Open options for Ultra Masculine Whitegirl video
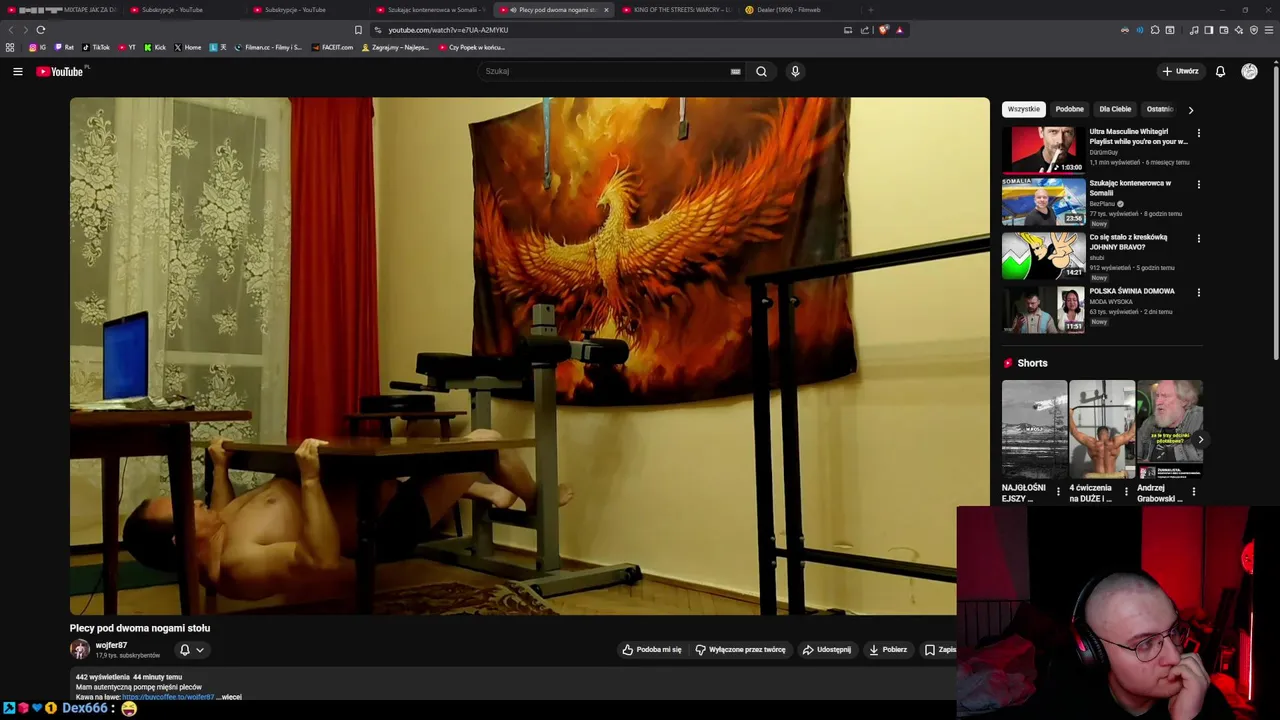The height and width of the screenshot is (720, 1280). tap(1198, 133)
